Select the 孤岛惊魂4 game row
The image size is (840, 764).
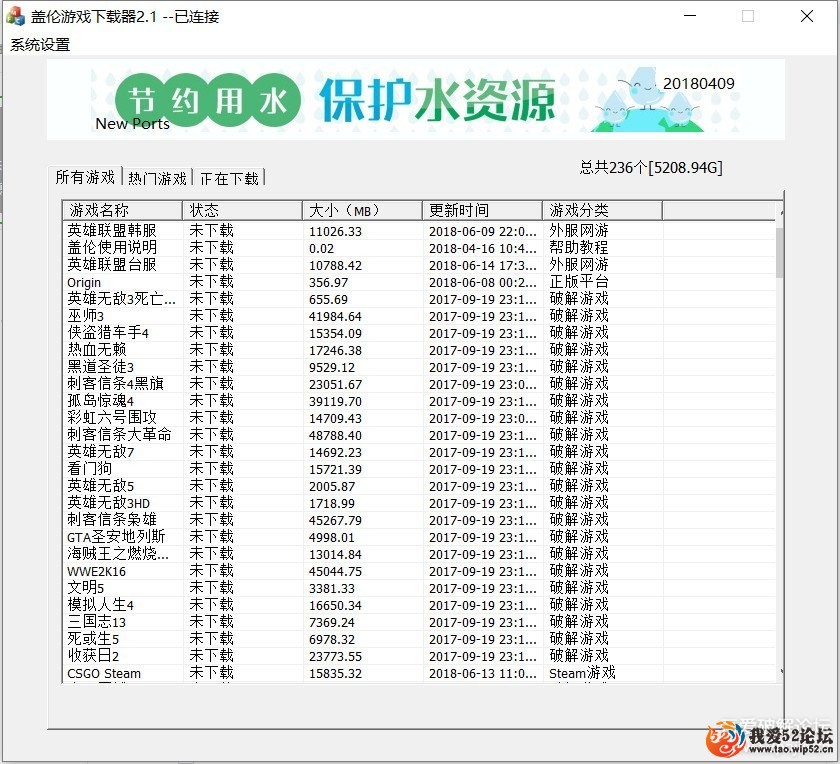(x=419, y=401)
